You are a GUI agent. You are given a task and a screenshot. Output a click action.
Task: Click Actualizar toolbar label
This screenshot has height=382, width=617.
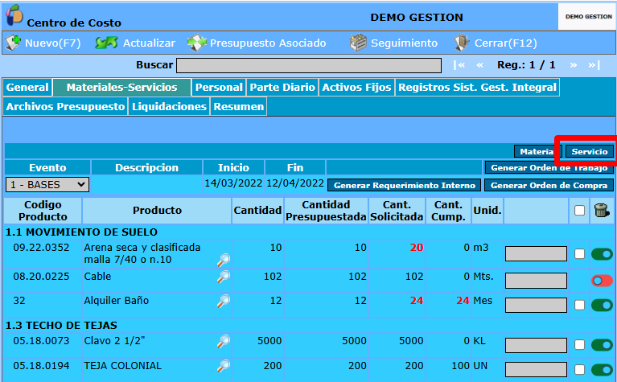(149, 43)
